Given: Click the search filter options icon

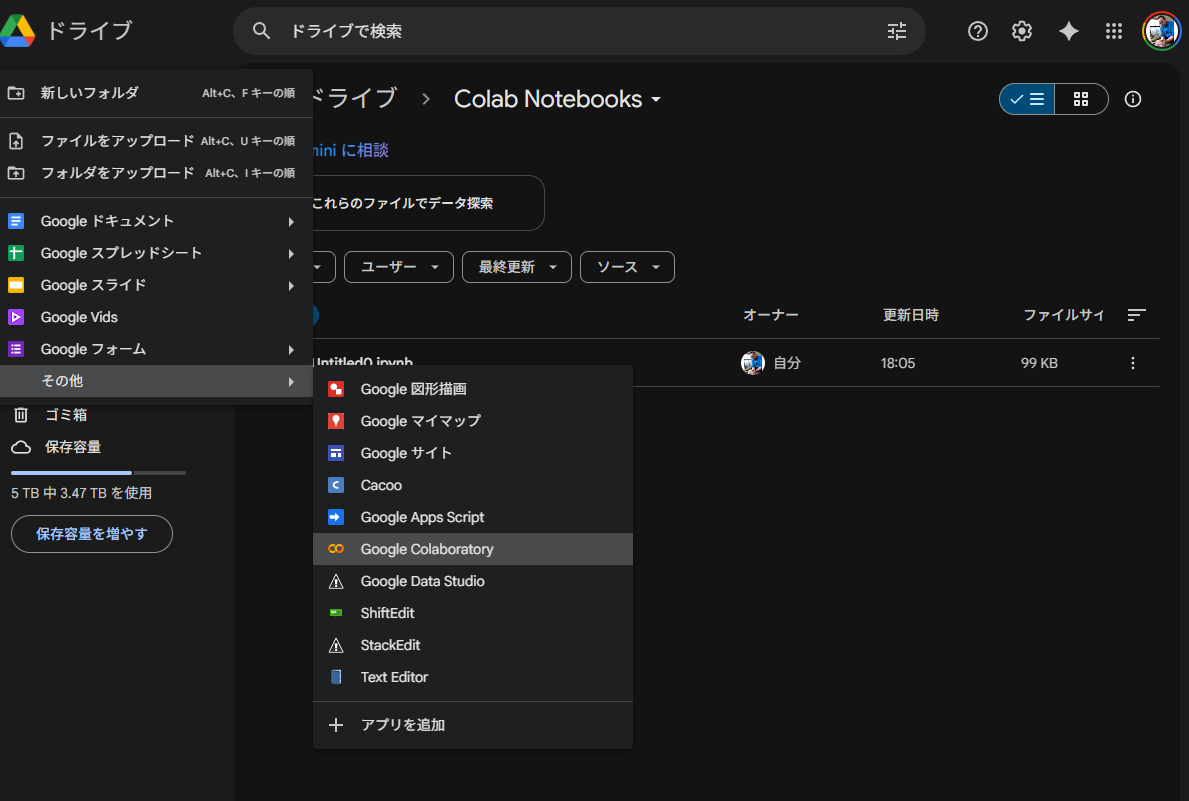Looking at the screenshot, I should (897, 31).
